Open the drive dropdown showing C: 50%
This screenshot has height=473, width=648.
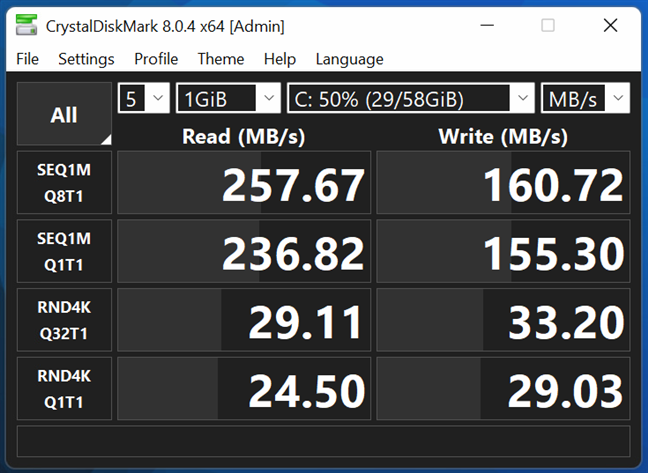point(410,98)
